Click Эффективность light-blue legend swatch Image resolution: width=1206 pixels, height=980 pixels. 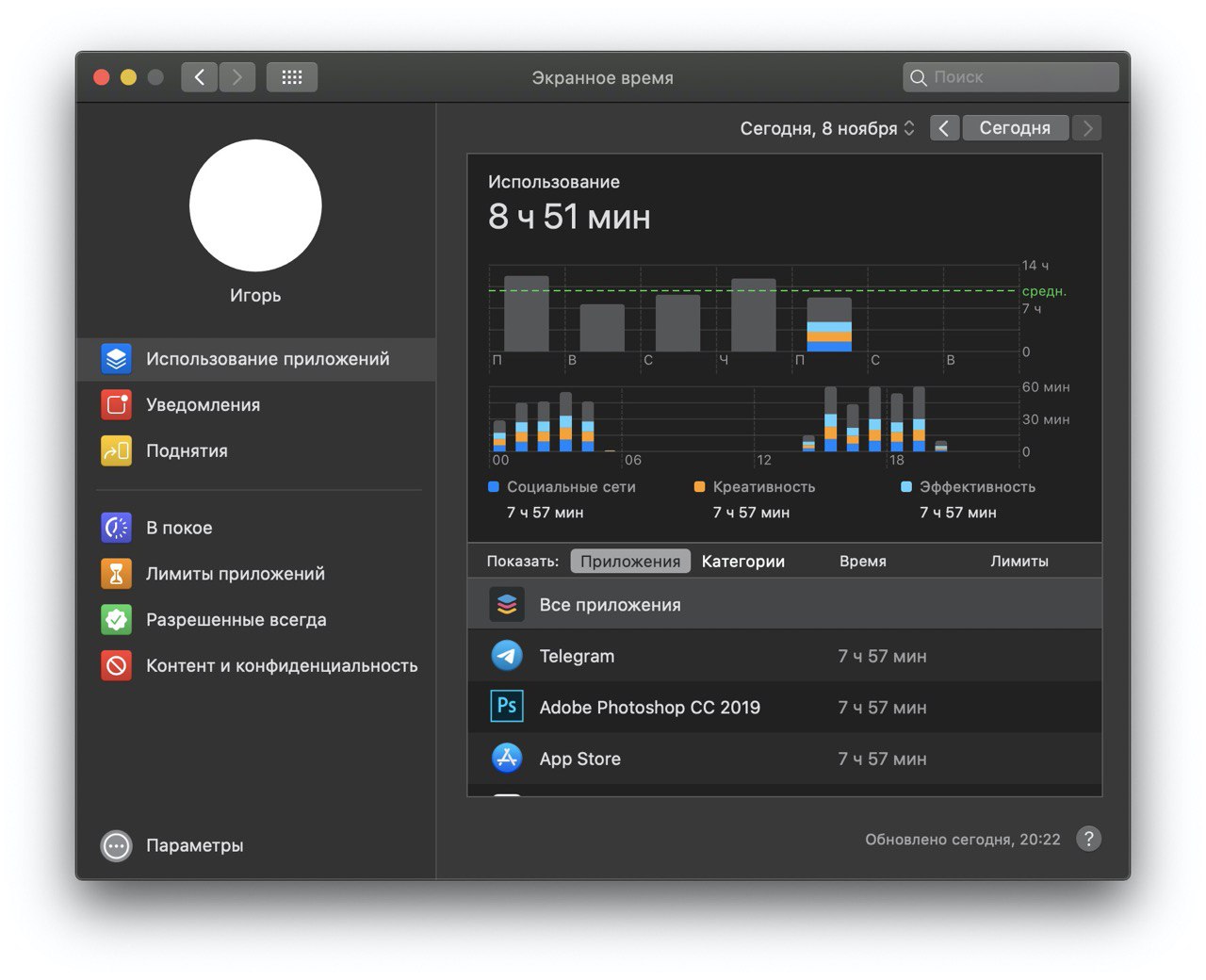(906, 487)
